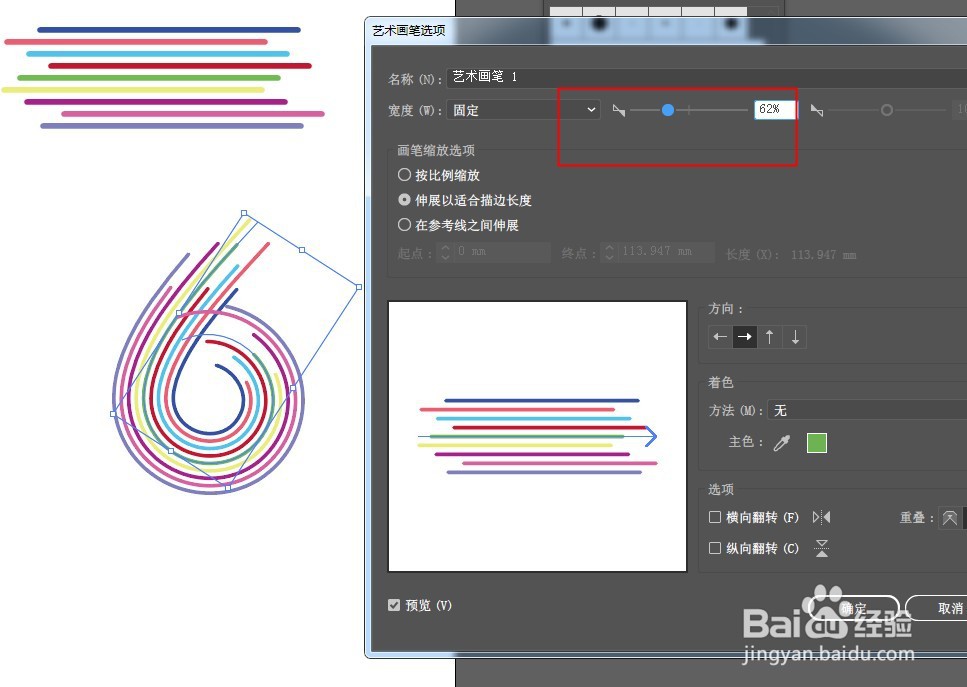967x687 pixels.
Task: Set brush direction to downward arrow
Action: [795, 337]
